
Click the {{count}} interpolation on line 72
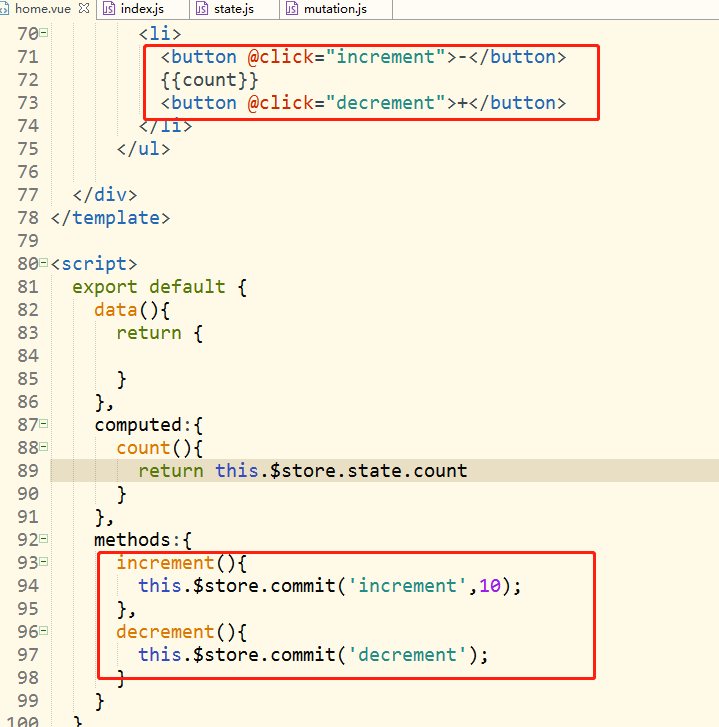[209, 80]
